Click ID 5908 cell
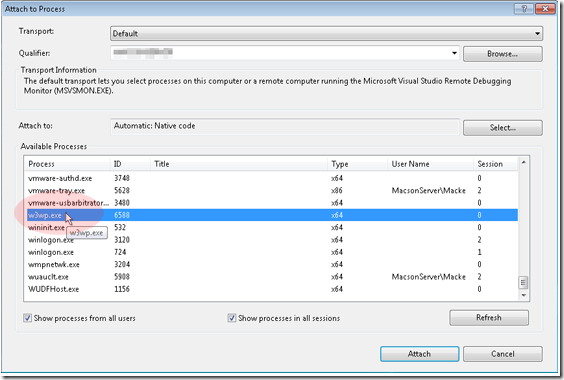 point(122,277)
